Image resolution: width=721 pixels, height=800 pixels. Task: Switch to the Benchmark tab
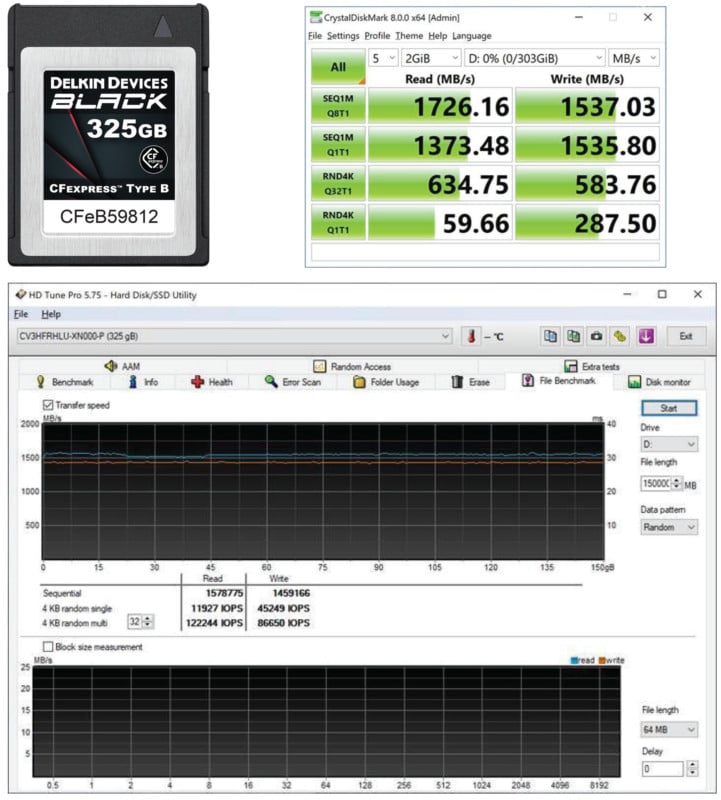(x=65, y=382)
